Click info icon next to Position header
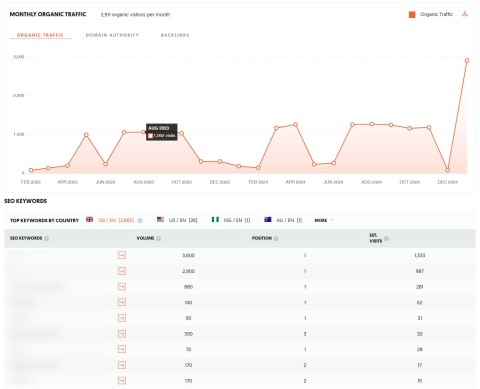The image size is (480, 389). (x=276, y=238)
